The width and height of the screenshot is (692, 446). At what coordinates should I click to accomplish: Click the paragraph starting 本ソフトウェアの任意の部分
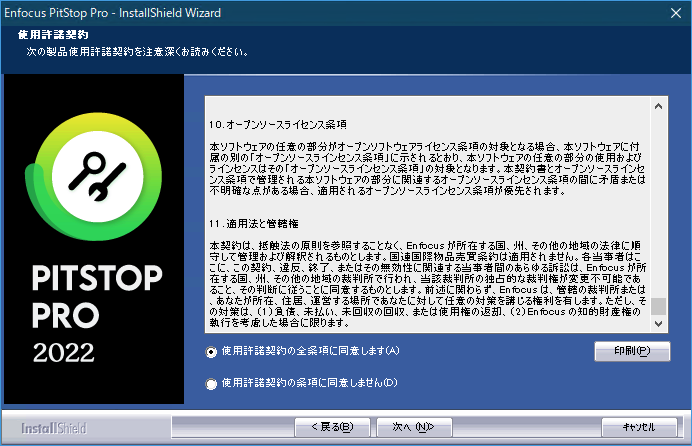[427, 169]
